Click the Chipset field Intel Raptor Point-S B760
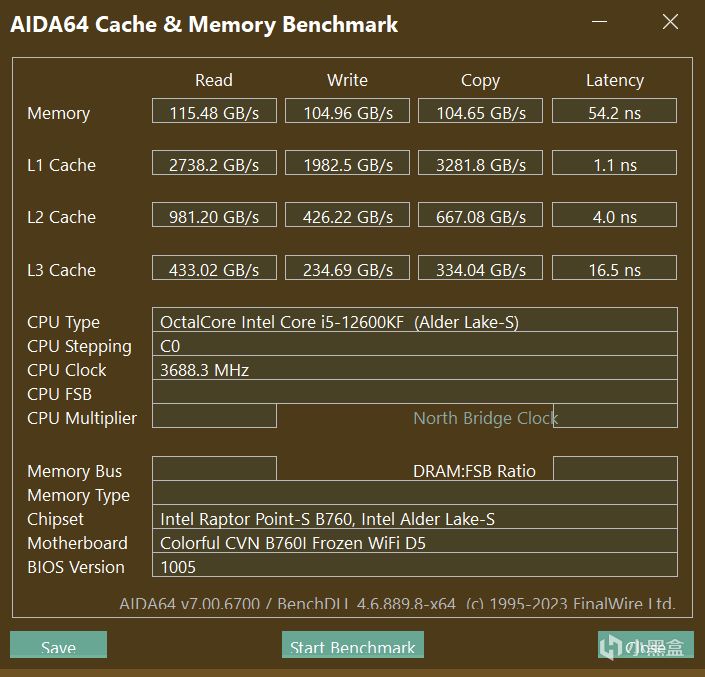 [x=415, y=517]
